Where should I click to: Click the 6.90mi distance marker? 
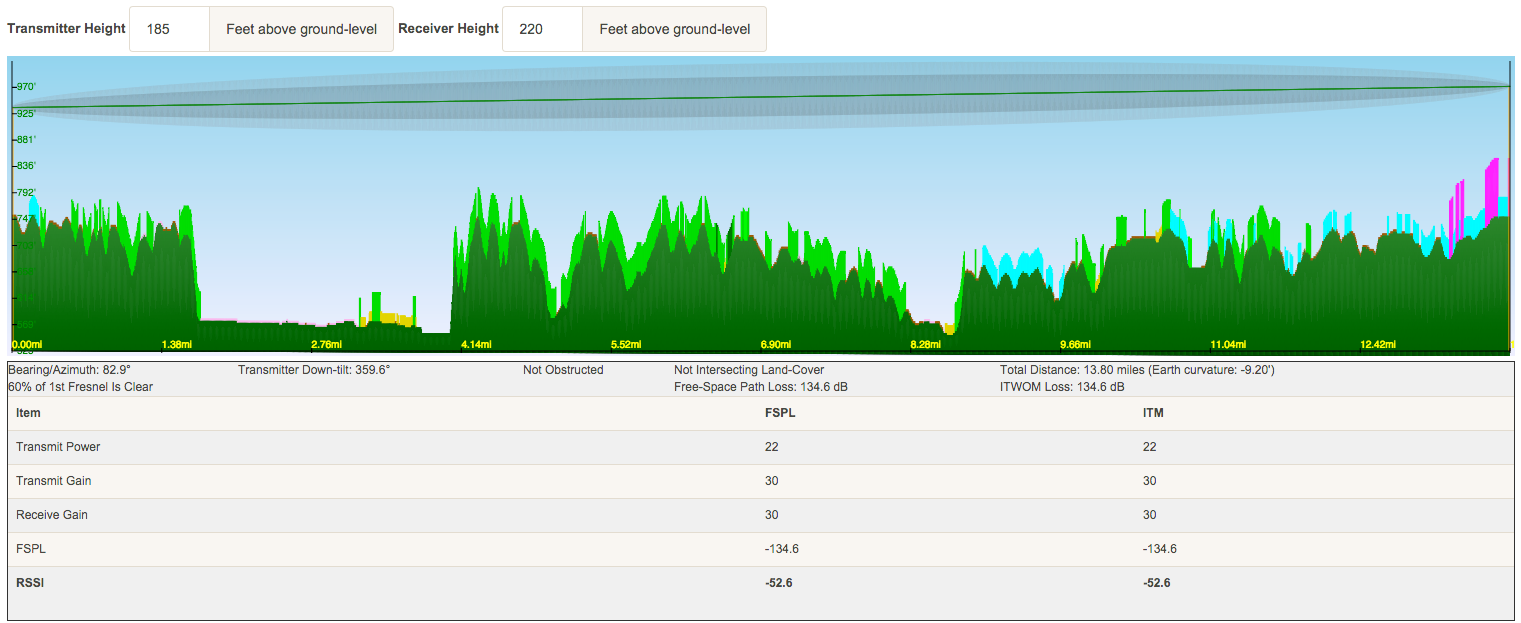click(x=775, y=344)
